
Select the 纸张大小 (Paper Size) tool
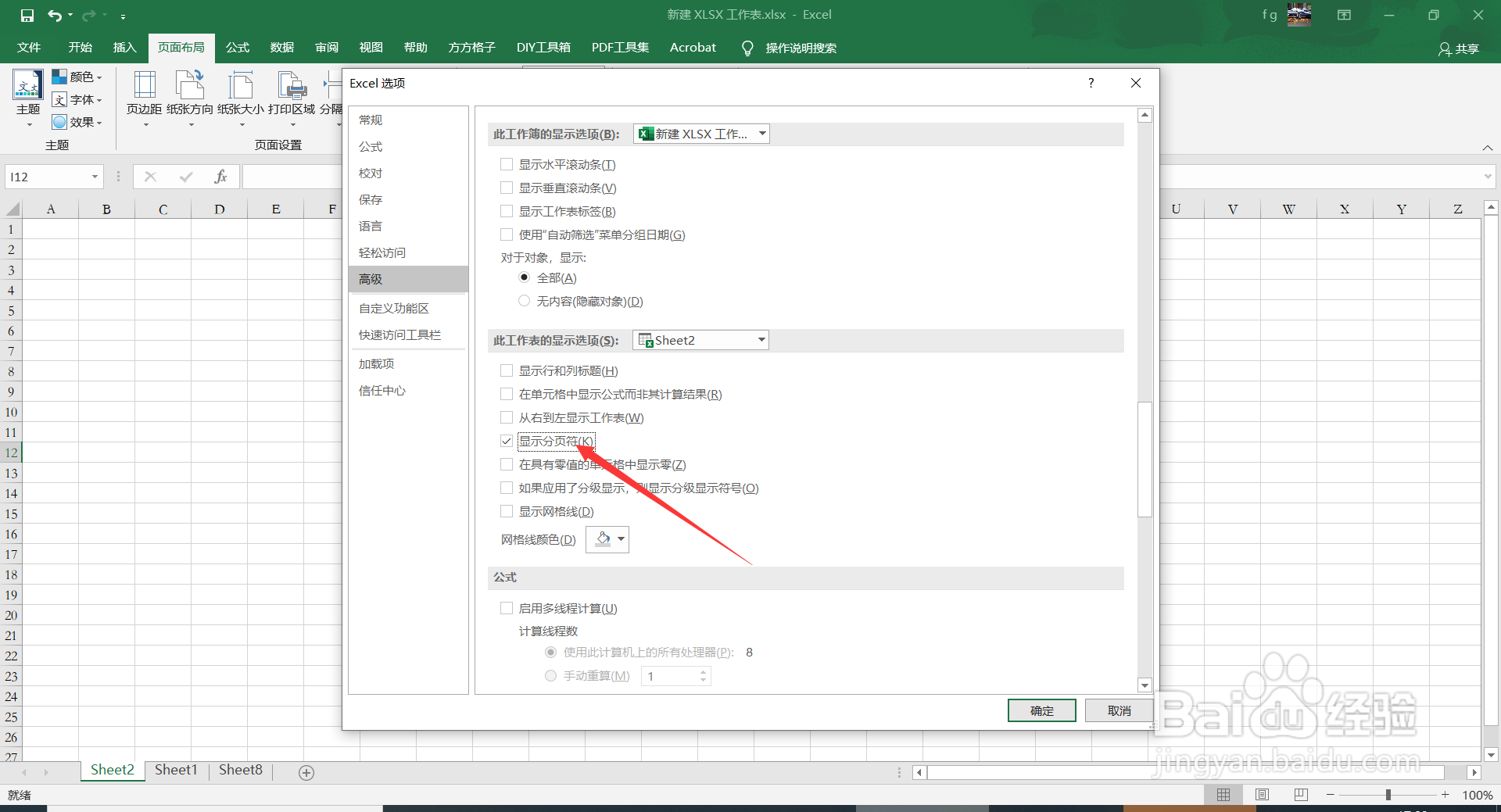(x=240, y=94)
